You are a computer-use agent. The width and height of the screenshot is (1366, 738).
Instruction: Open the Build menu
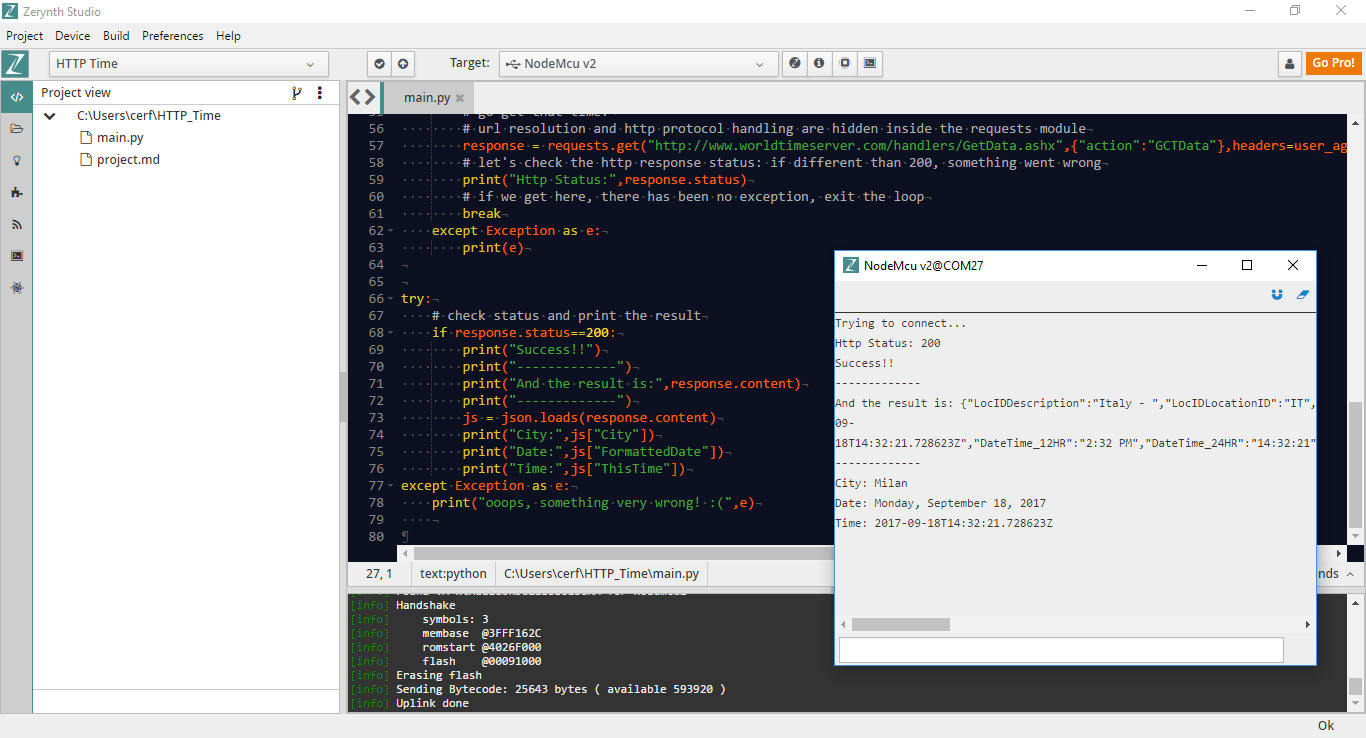coord(116,36)
